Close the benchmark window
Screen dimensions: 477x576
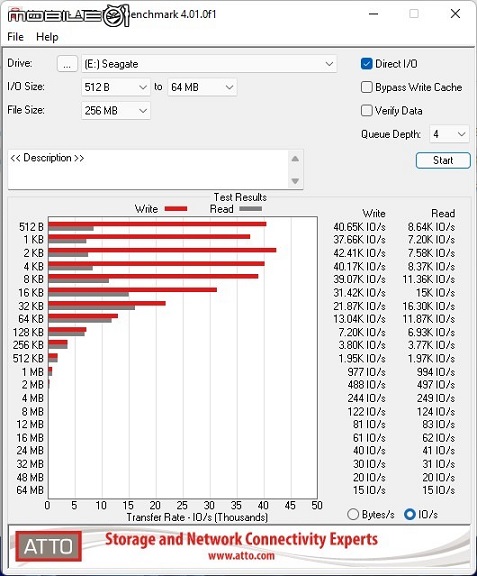coord(455,14)
